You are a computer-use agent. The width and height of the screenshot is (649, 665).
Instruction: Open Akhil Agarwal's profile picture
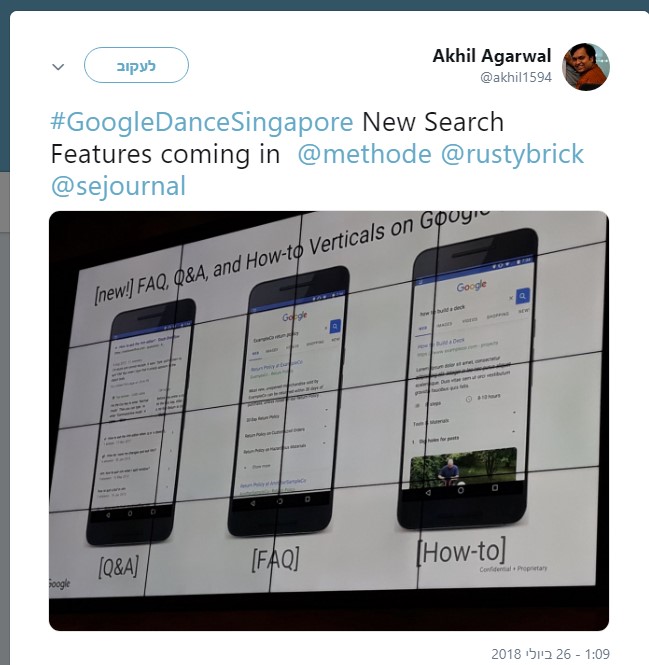pyautogui.click(x=586, y=67)
